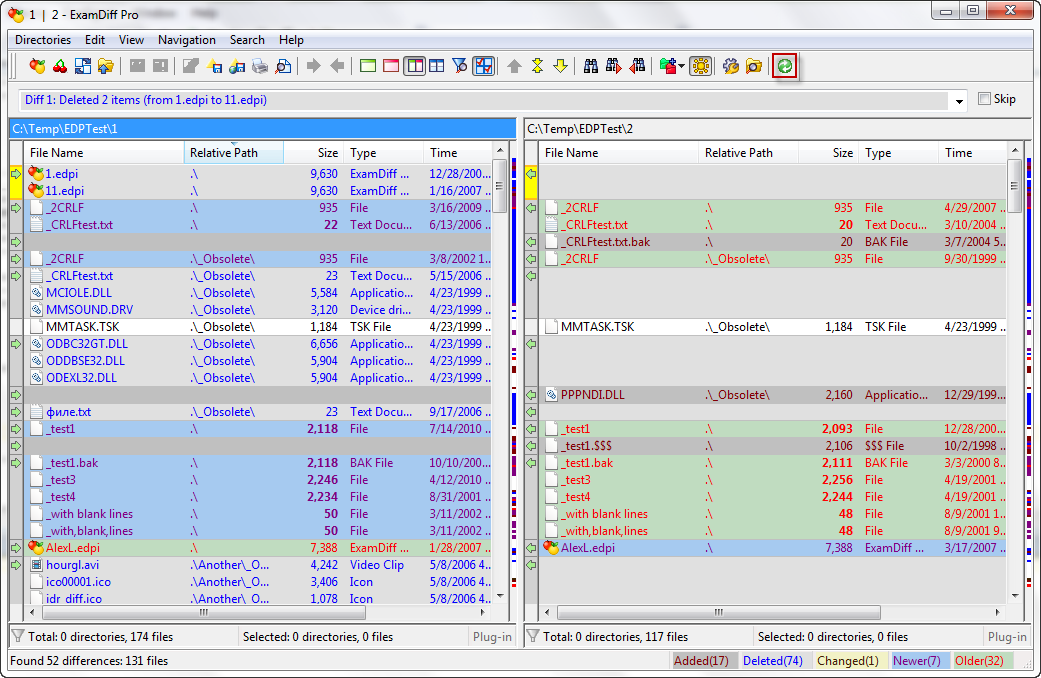Click the left pane vertical scrollbar thumb
The height and width of the screenshot is (678, 1041).
(x=500, y=187)
